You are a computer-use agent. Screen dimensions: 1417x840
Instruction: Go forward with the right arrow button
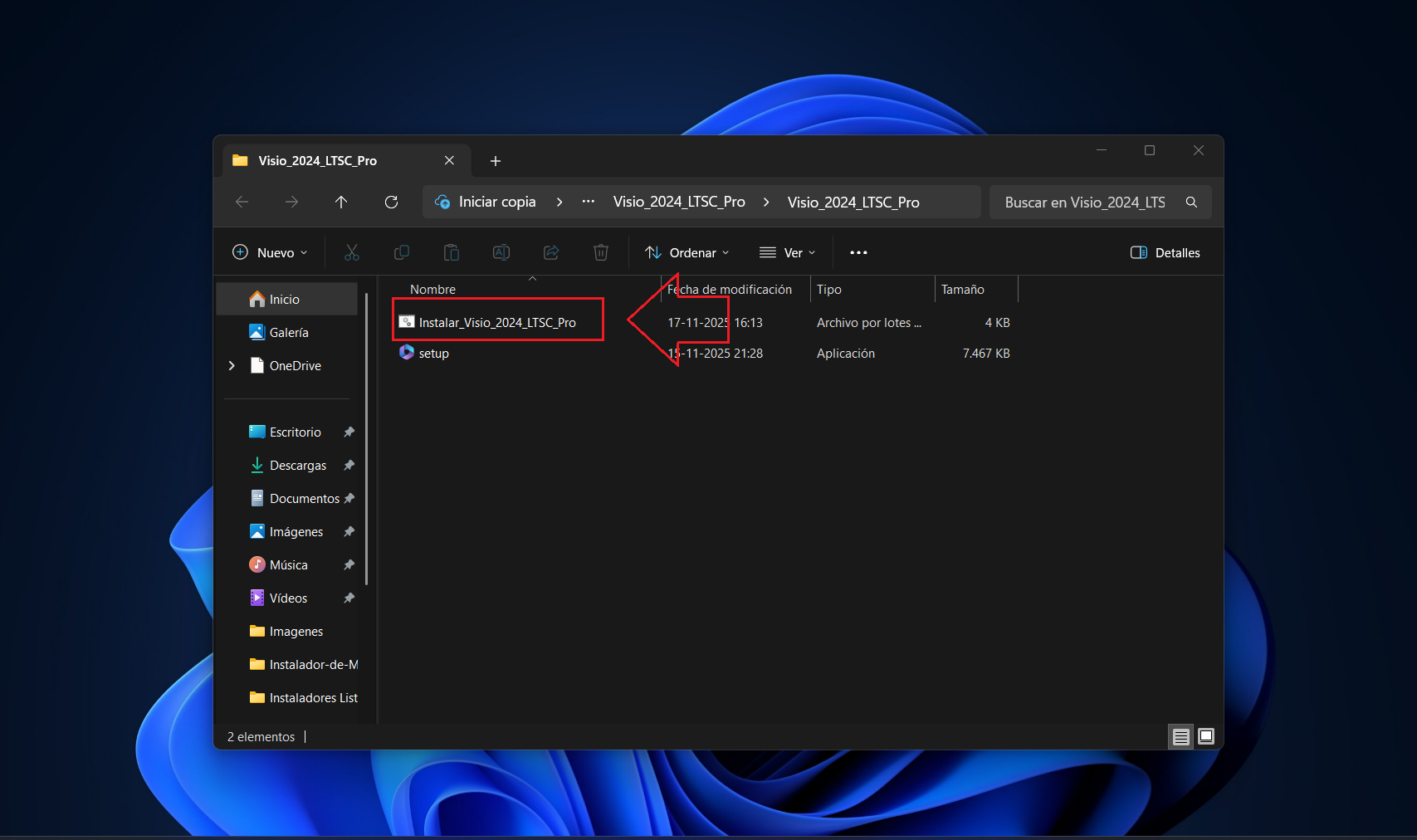click(291, 202)
